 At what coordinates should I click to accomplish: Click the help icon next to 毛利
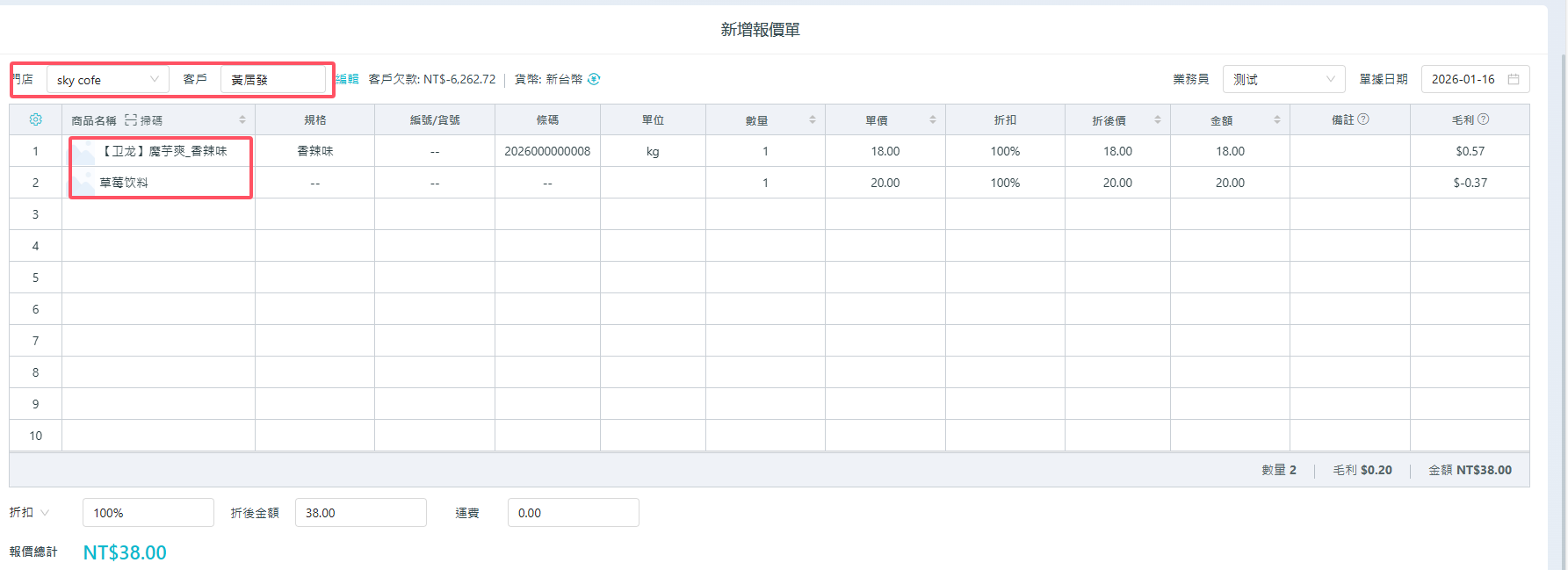tap(1484, 119)
